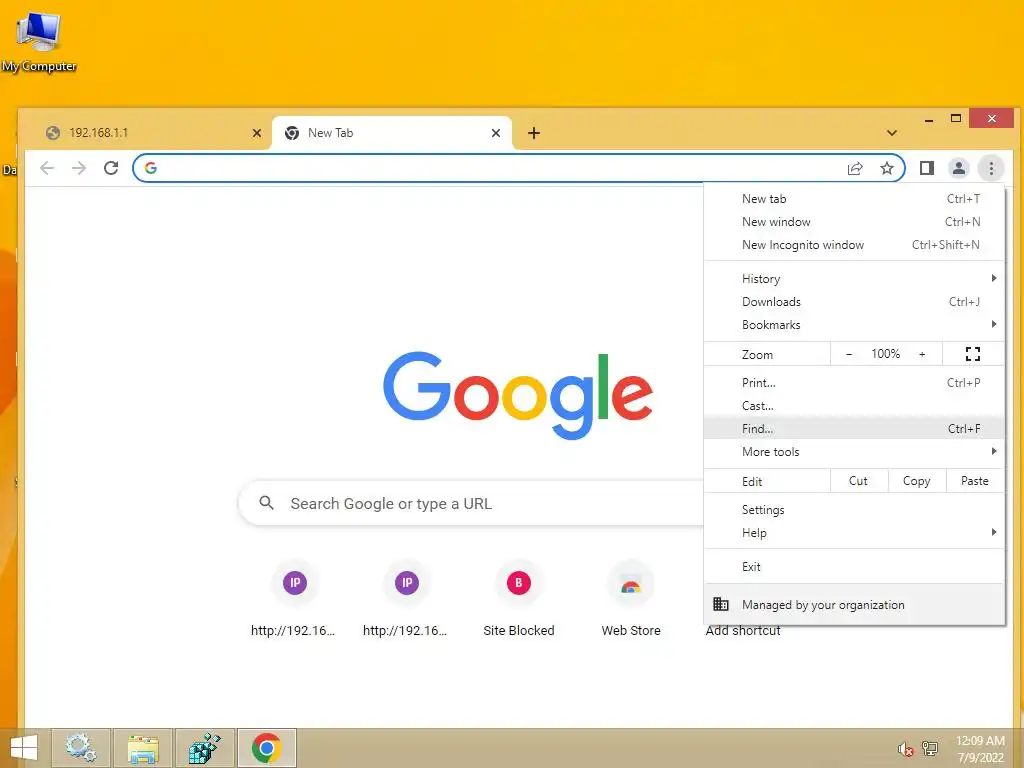Click the Cut button in Edit row
Screen dimensions: 1024x768
[x=859, y=481]
